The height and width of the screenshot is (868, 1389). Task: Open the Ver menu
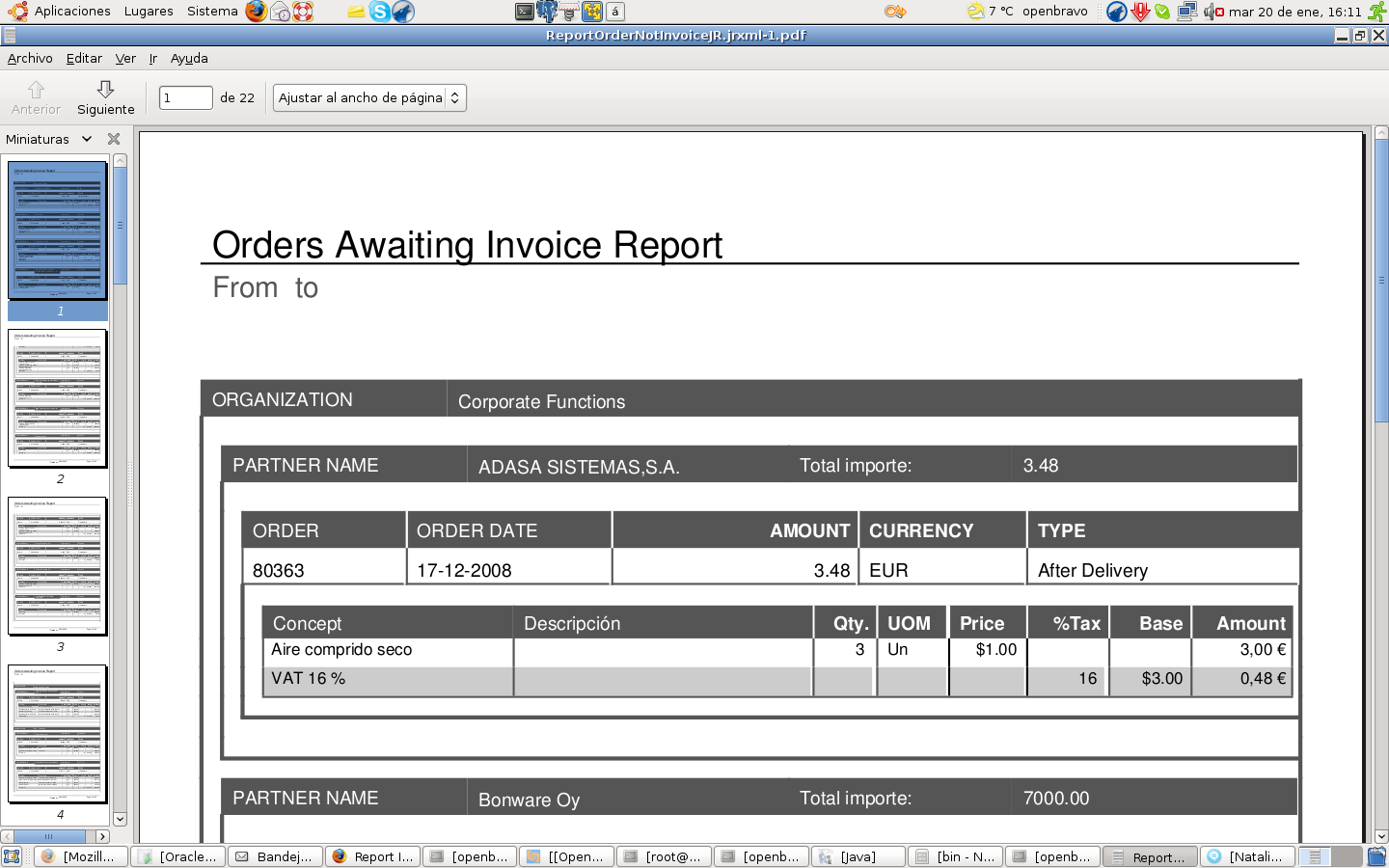point(125,58)
